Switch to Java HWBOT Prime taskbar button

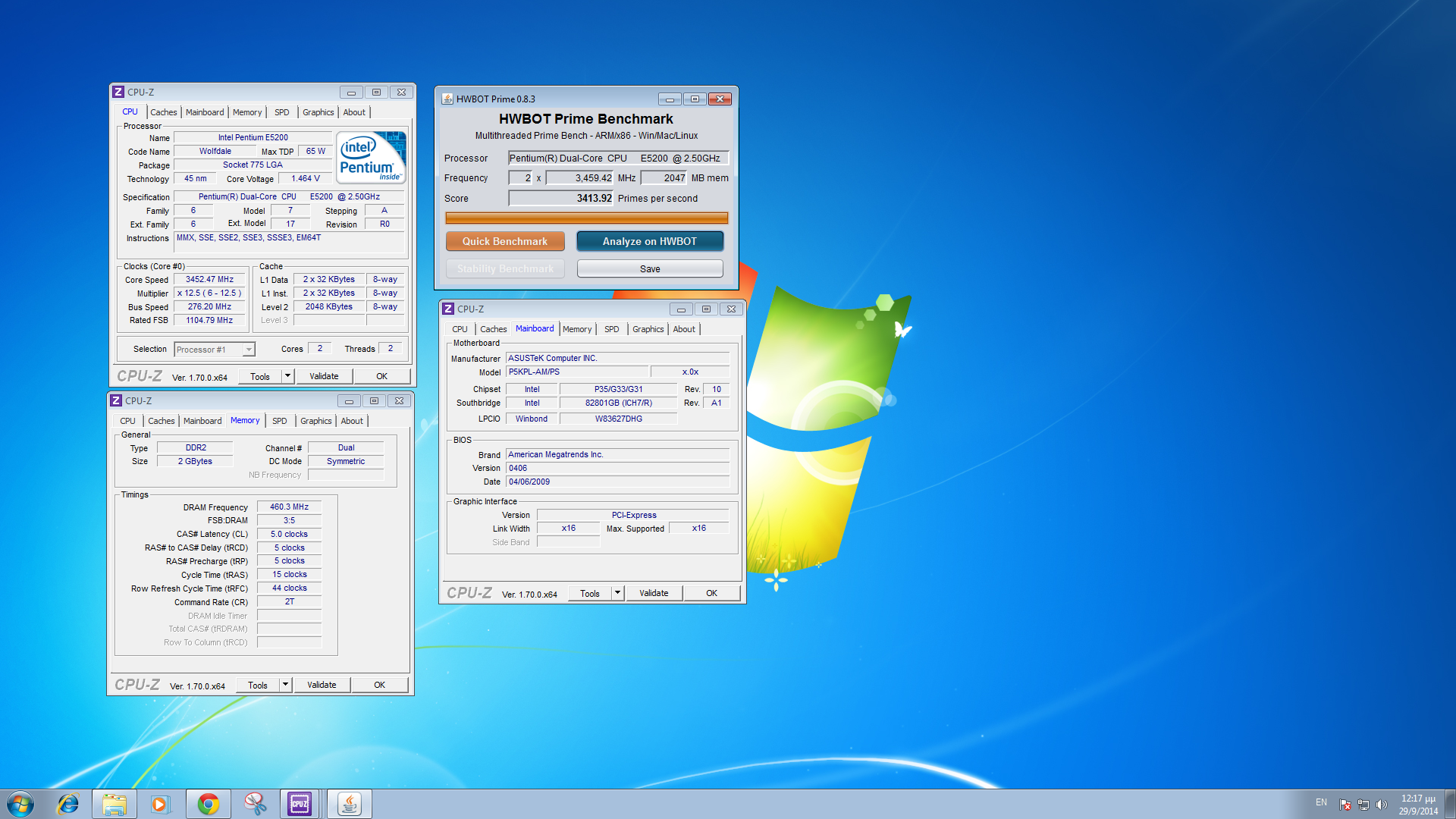pos(349,804)
